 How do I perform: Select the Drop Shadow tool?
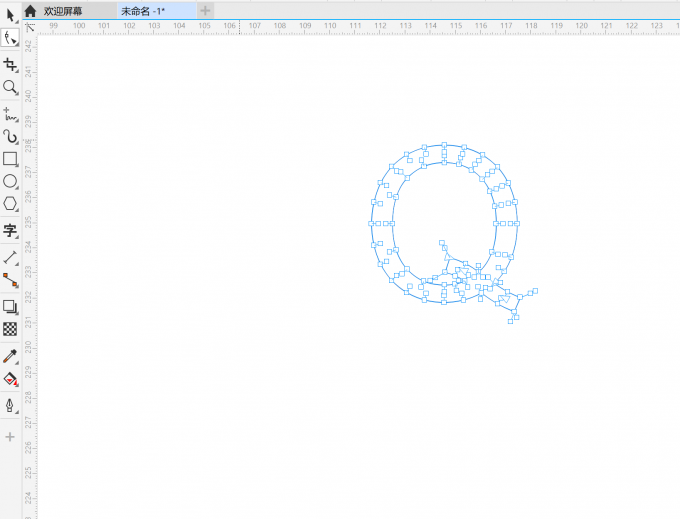click(10, 306)
